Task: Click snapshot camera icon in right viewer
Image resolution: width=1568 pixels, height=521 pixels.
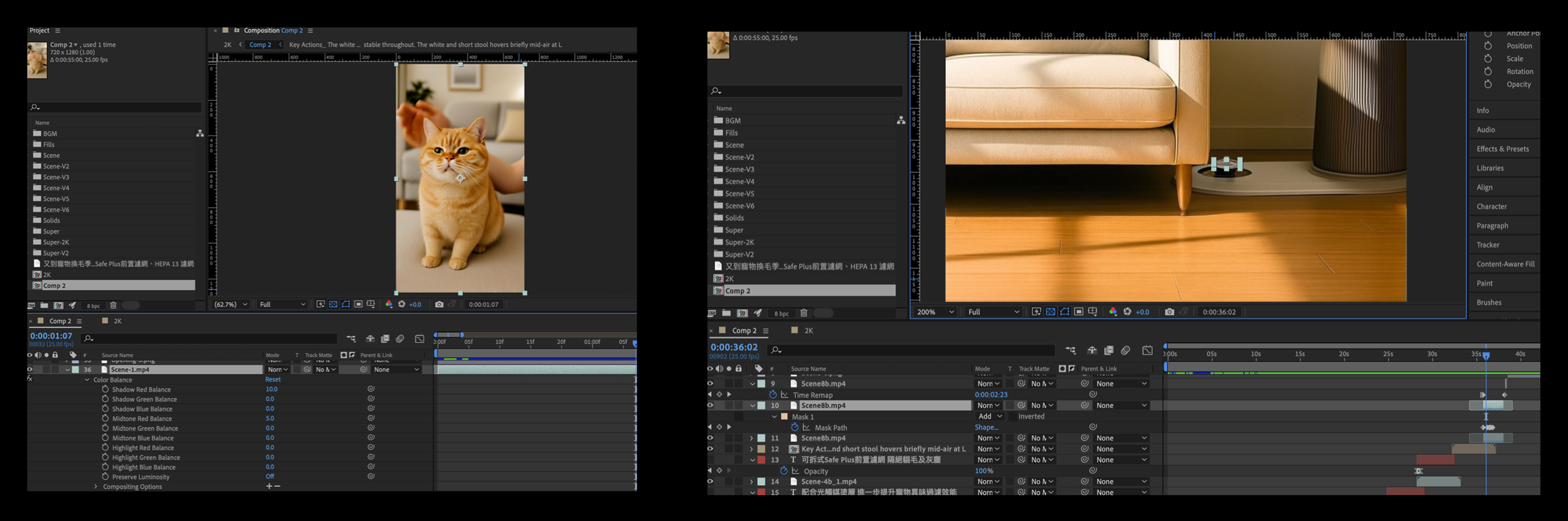Action: click(1169, 312)
